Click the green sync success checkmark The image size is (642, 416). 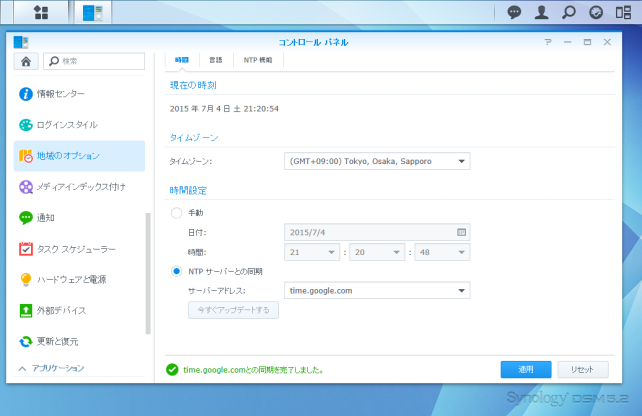pos(172,370)
